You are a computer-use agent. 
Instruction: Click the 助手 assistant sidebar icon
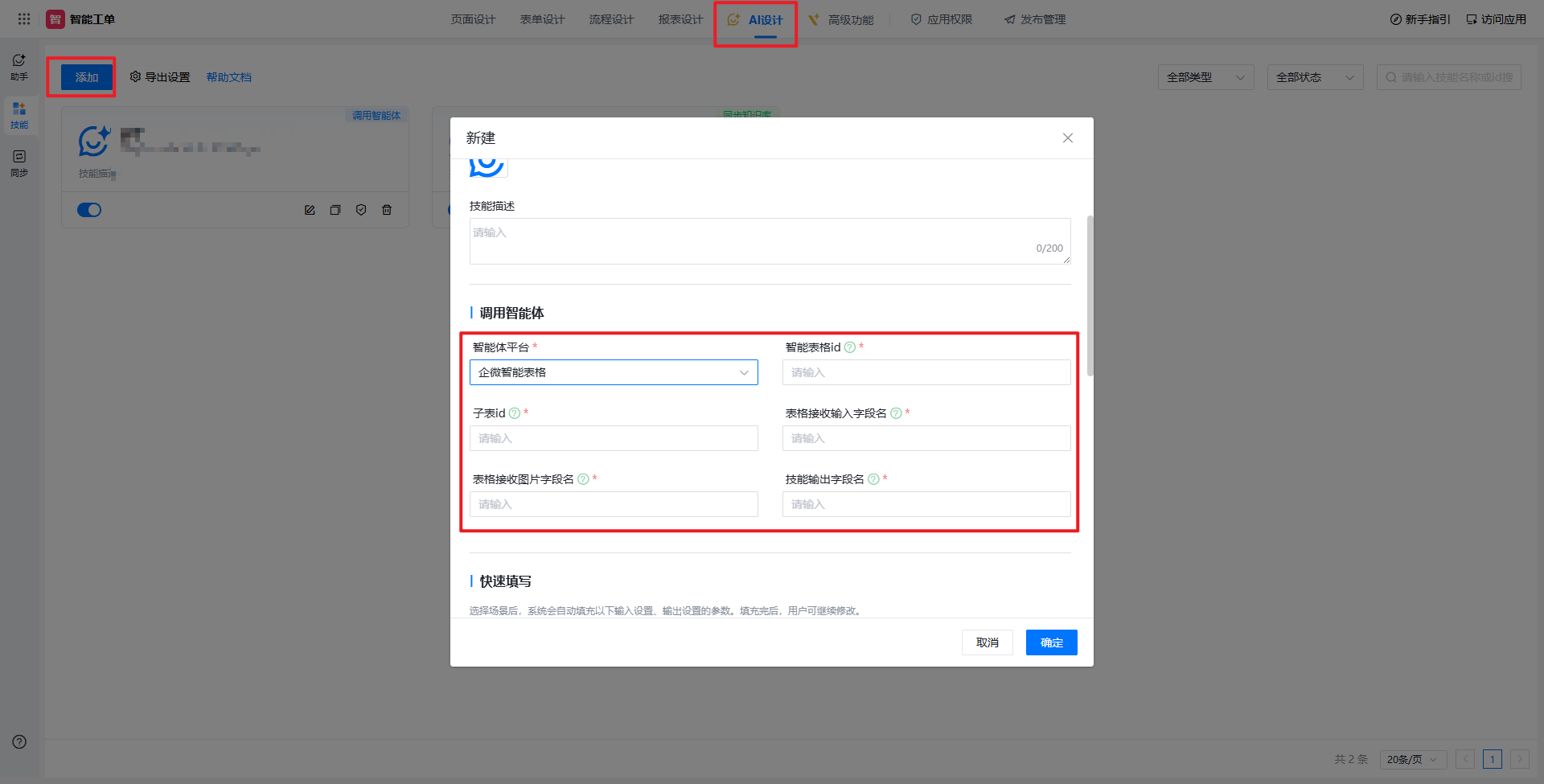19,67
